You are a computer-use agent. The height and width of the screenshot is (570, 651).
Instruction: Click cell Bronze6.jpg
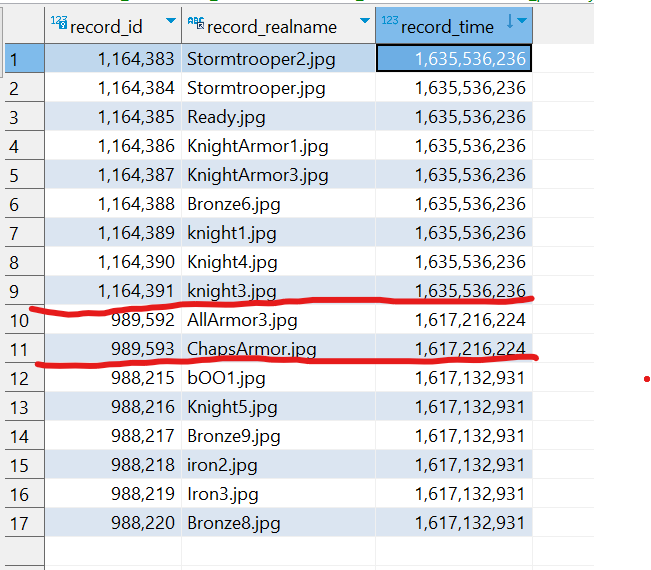(278, 204)
